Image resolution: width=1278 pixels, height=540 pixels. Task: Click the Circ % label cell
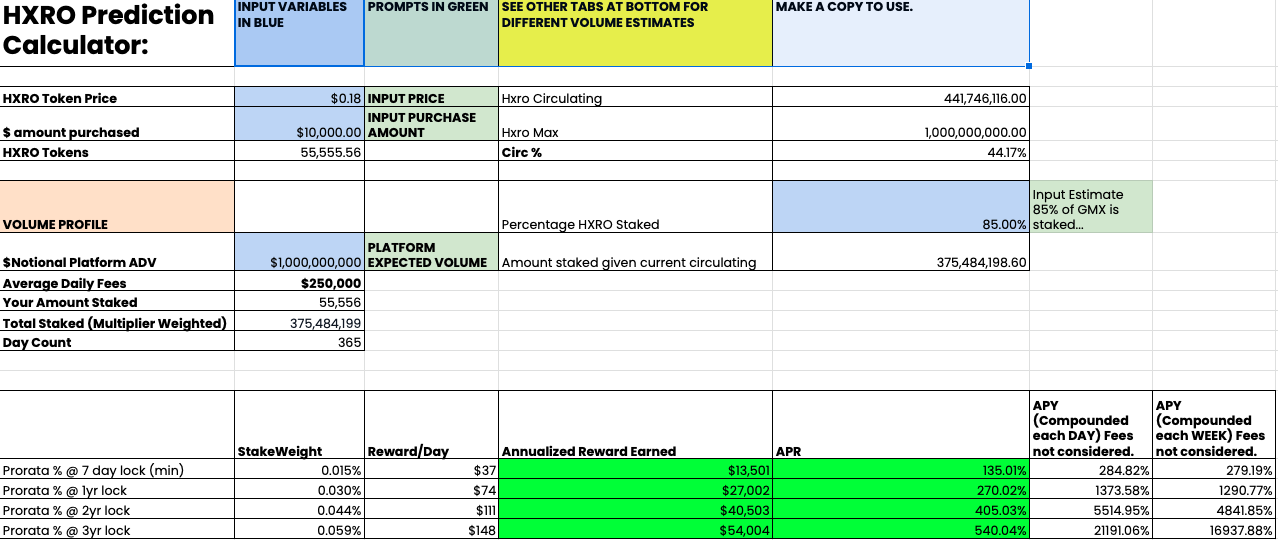click(635, 152)
